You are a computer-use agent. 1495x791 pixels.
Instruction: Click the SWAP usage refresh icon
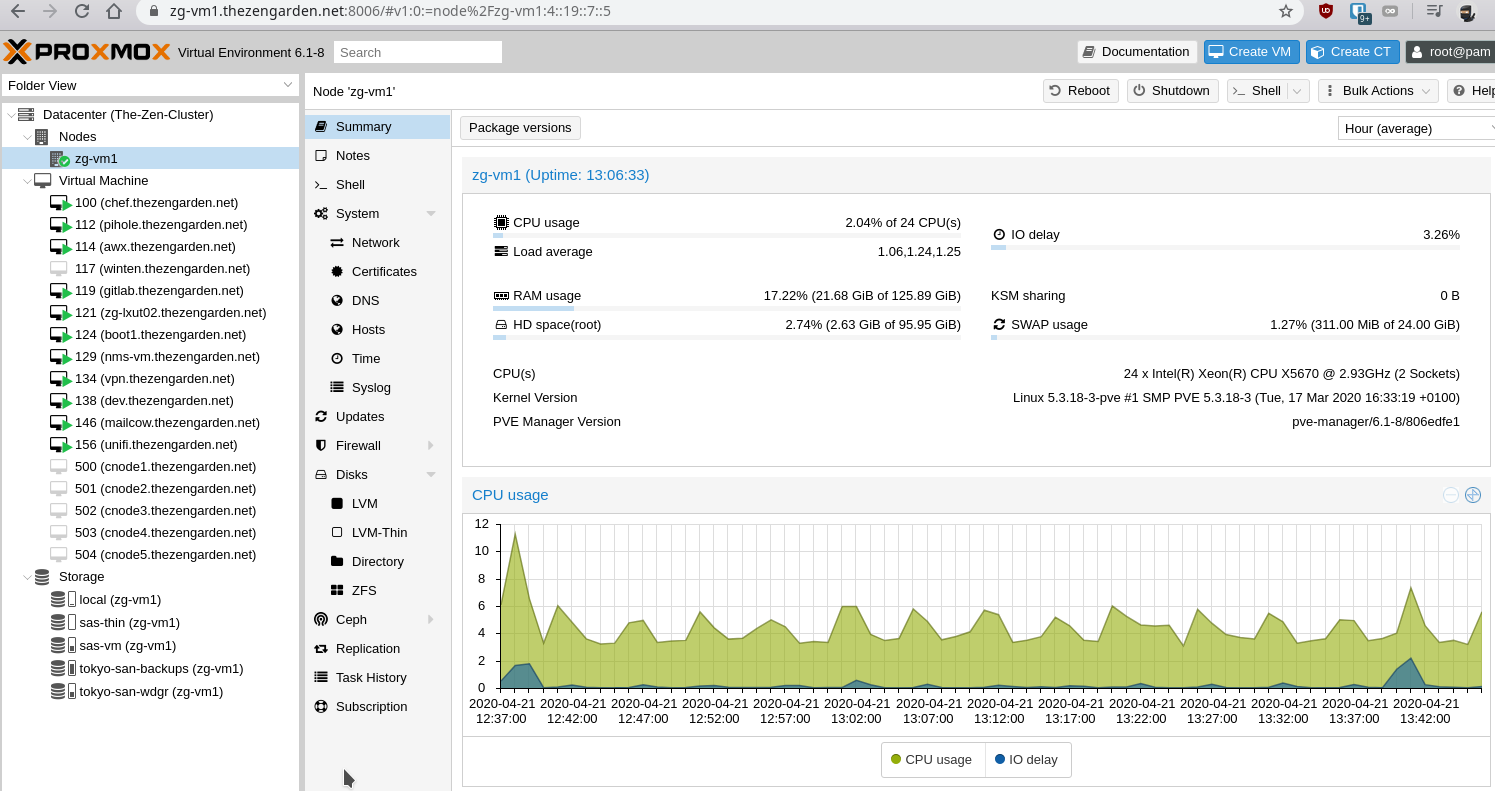point(998,324)
